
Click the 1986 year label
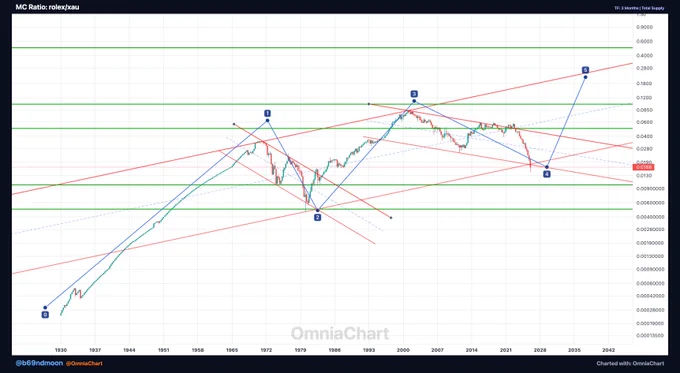pyautogui.click(x=334, y=350)
